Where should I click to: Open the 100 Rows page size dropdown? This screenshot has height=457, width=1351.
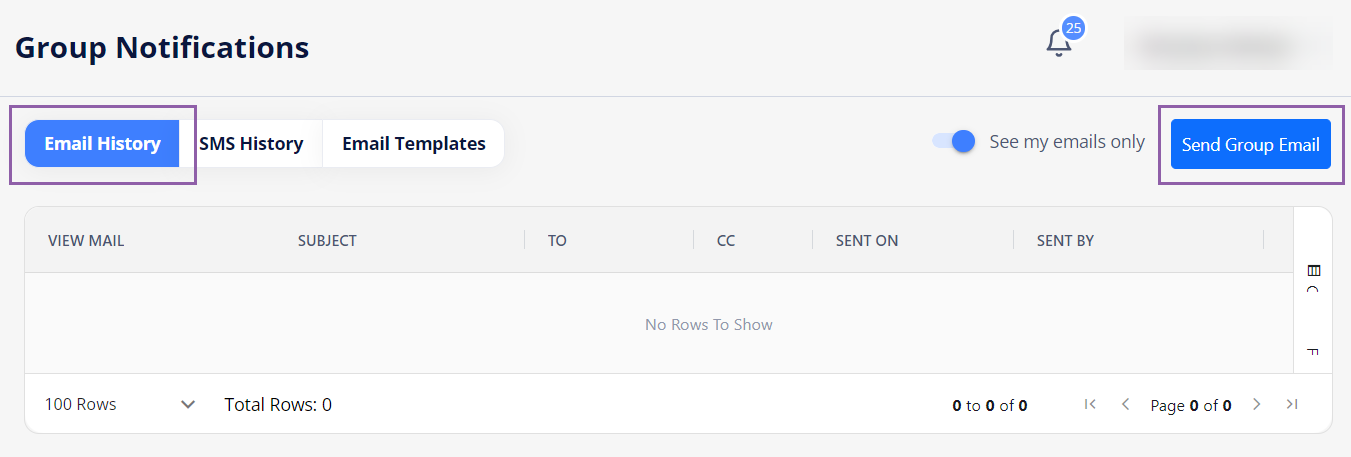pos(120,404)
